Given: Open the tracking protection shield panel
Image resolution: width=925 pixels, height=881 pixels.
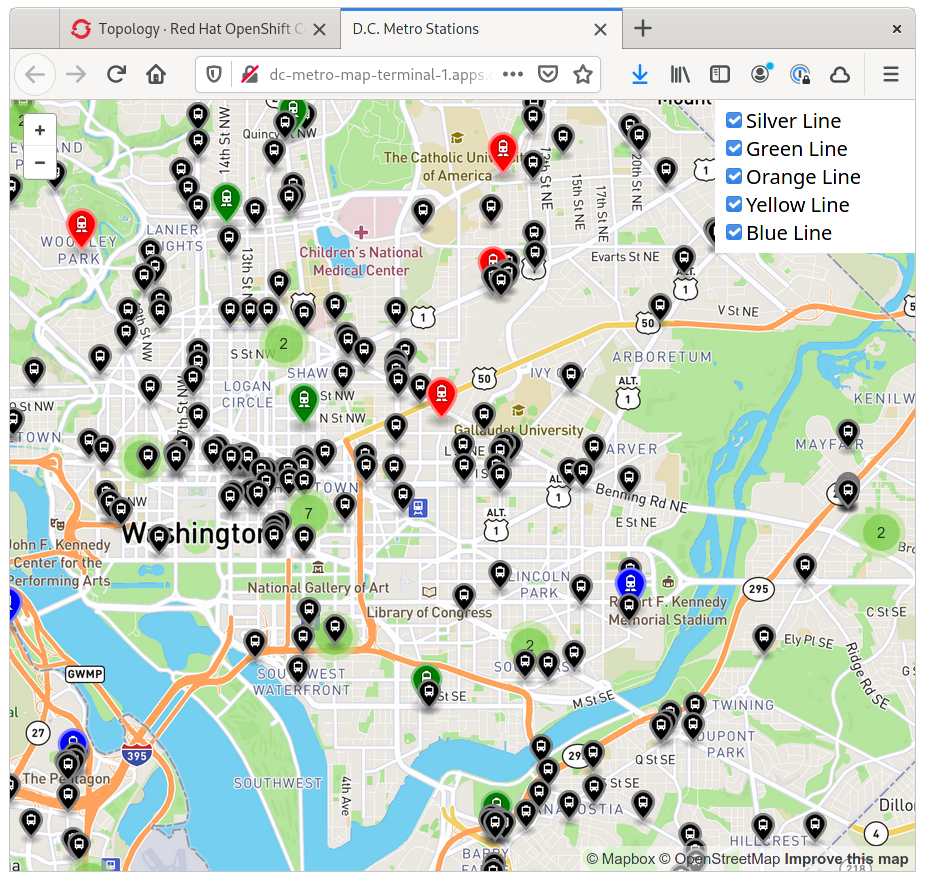Looking at the screenshot, I should (x=214, y=74).
